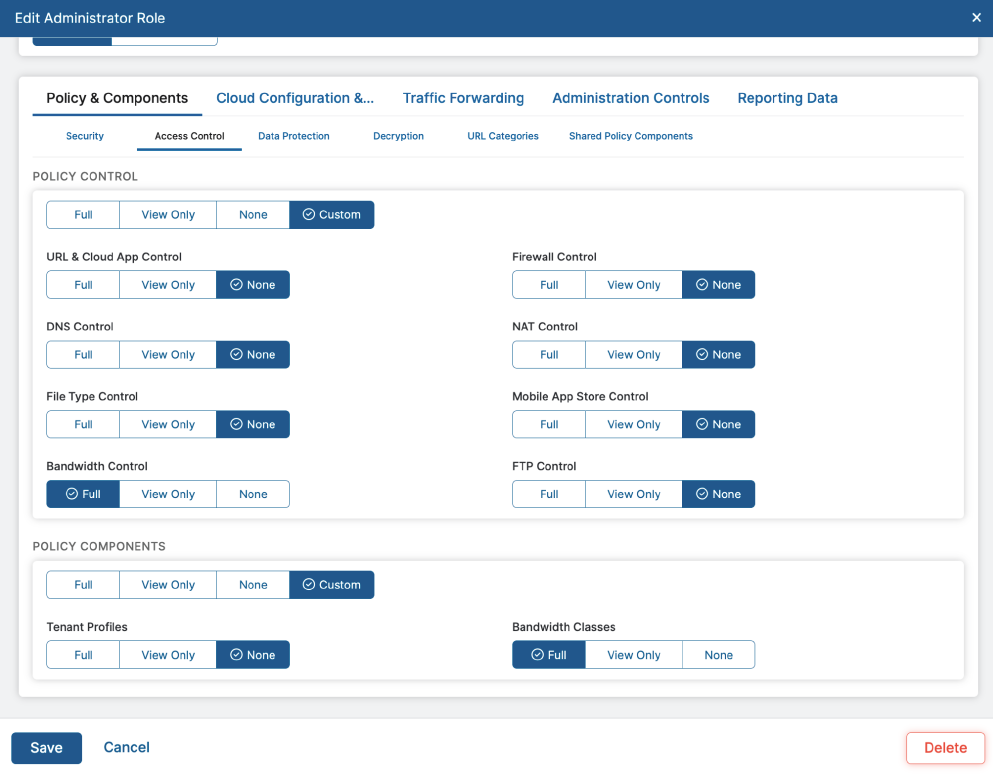Choose View Only for File Type Control
Image resolution: width=993 pixels, height=774 pixels.
(168, 425)
